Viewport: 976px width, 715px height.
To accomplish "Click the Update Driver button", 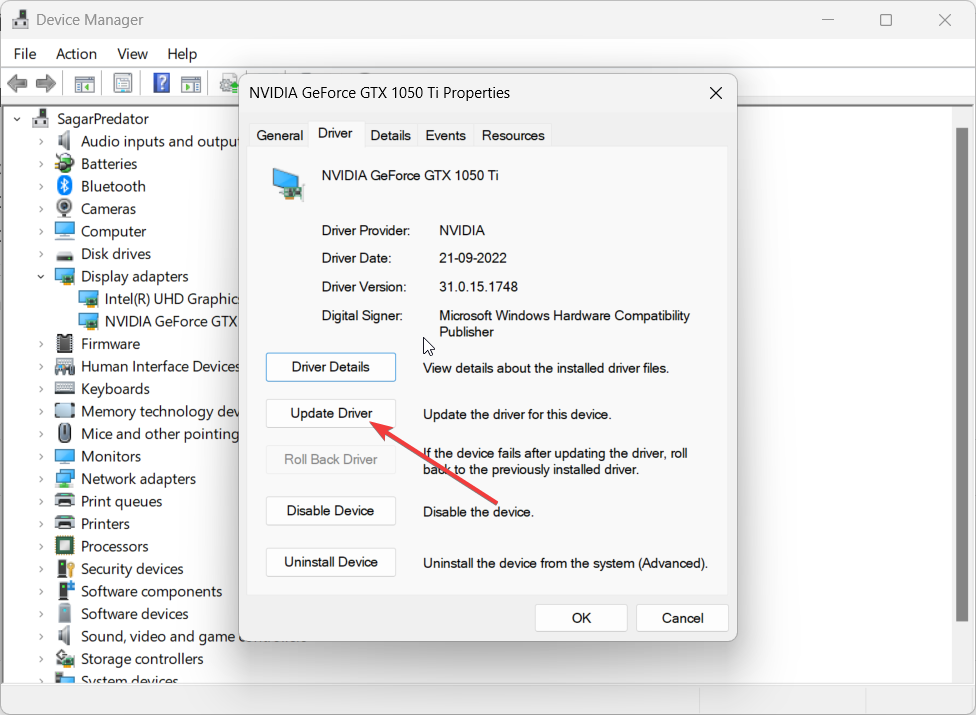I will coord(331,413).
